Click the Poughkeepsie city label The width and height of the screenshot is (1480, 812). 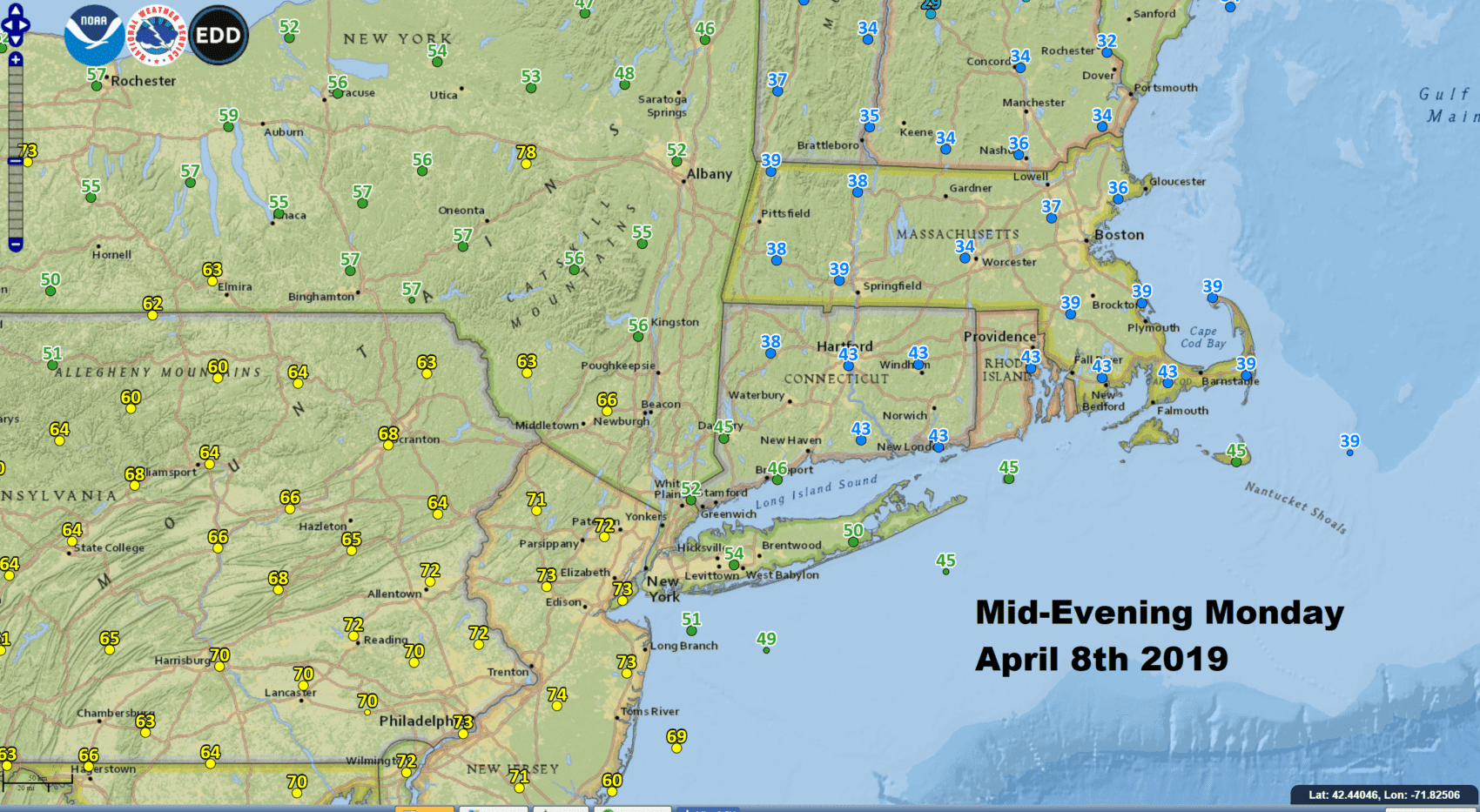click(618, 366)
